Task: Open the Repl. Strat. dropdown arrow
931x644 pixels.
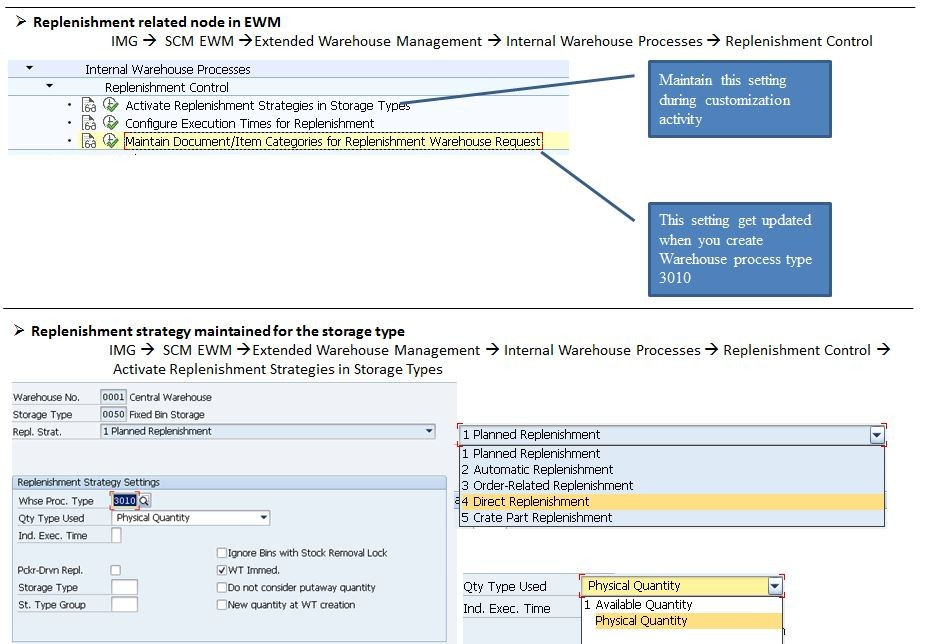Action: (428, 430)
